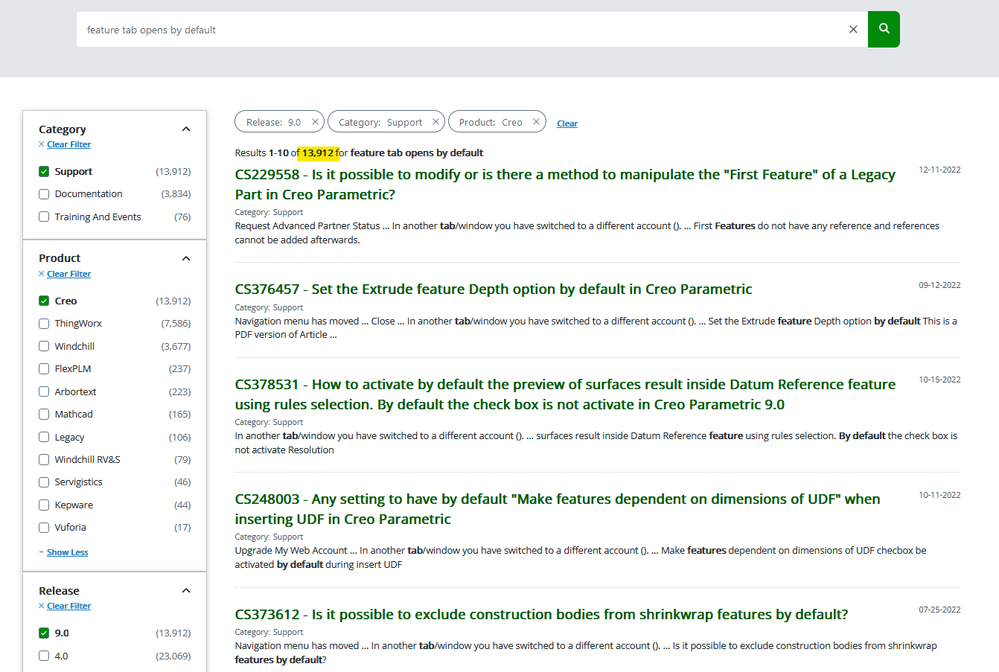The image size is (999, 672).
Task: Open article CS373612 about shrinkwrap features
Action: point(541,614)
